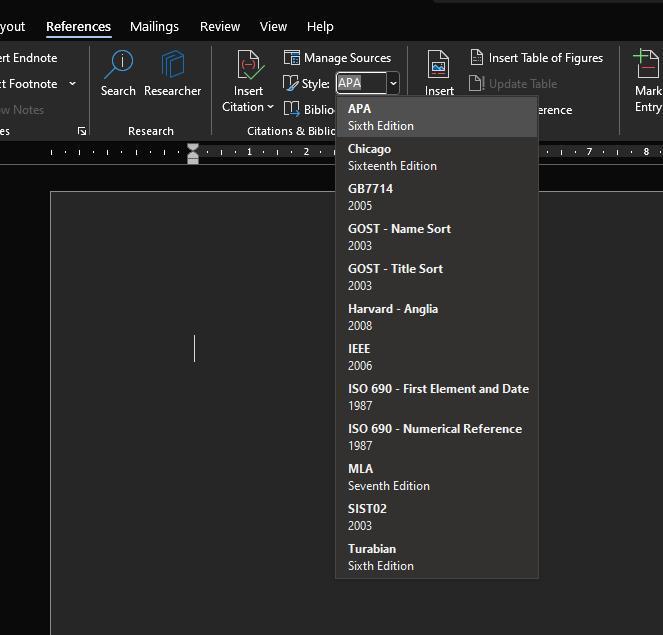Open the Review tab
This screenshot has height=635, width=663.
pos(220,27)
